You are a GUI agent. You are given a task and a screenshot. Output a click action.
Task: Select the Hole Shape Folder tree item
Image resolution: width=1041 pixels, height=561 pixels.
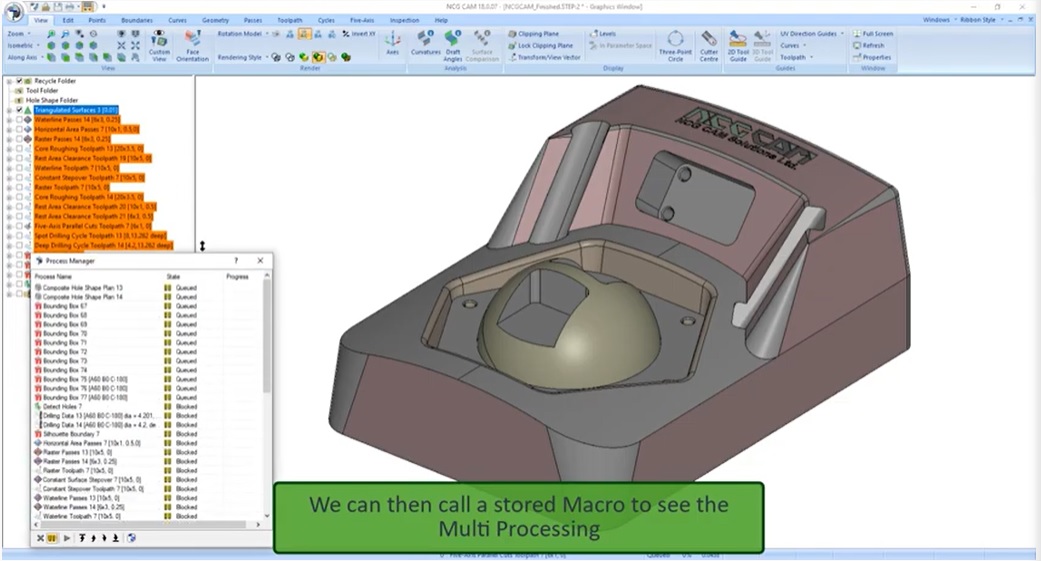point(51,100)
